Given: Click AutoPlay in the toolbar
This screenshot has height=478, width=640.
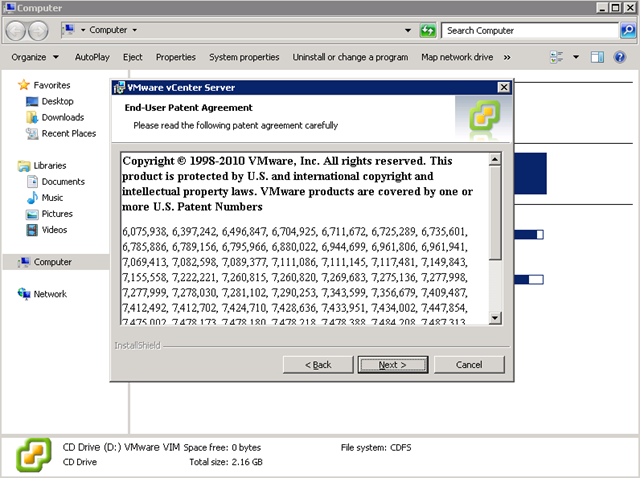Looking at the screenshot, I should [92, 57].
